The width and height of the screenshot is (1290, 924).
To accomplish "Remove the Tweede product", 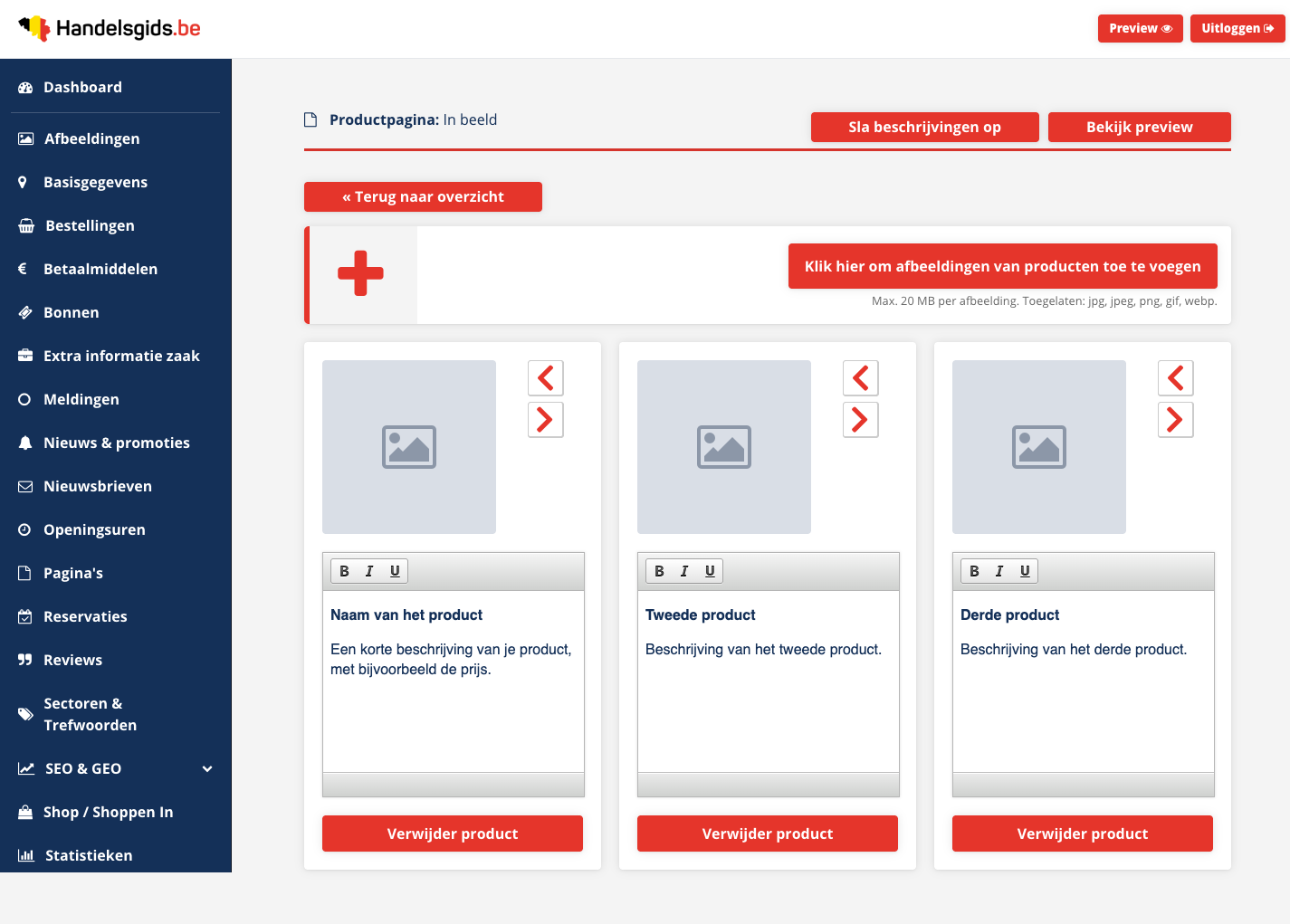I will pyautogui.click(x=768, y=834).
